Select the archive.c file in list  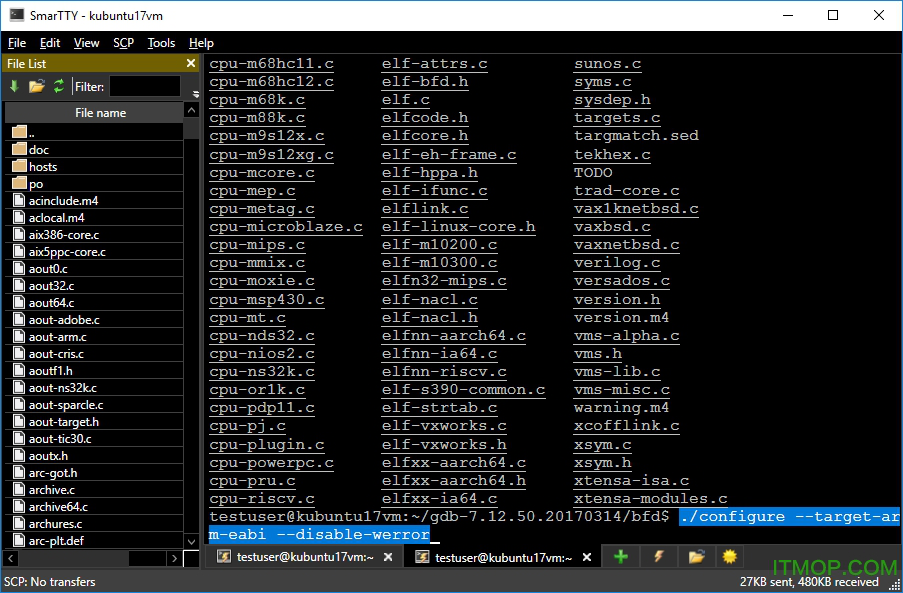point(51,490)
